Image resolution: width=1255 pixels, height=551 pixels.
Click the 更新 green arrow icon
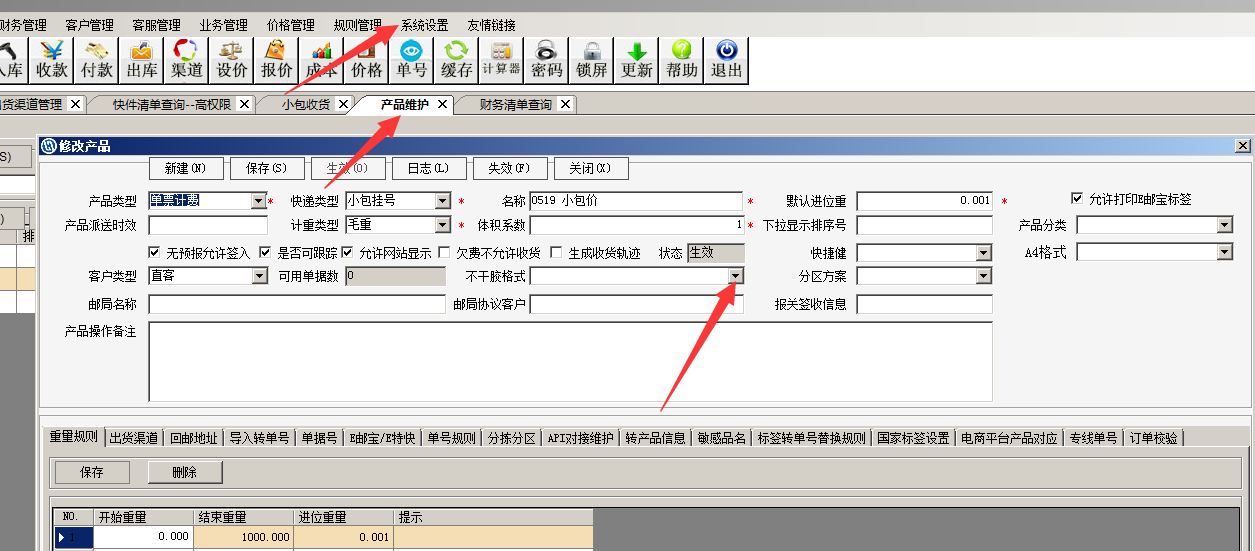point(637,59)
